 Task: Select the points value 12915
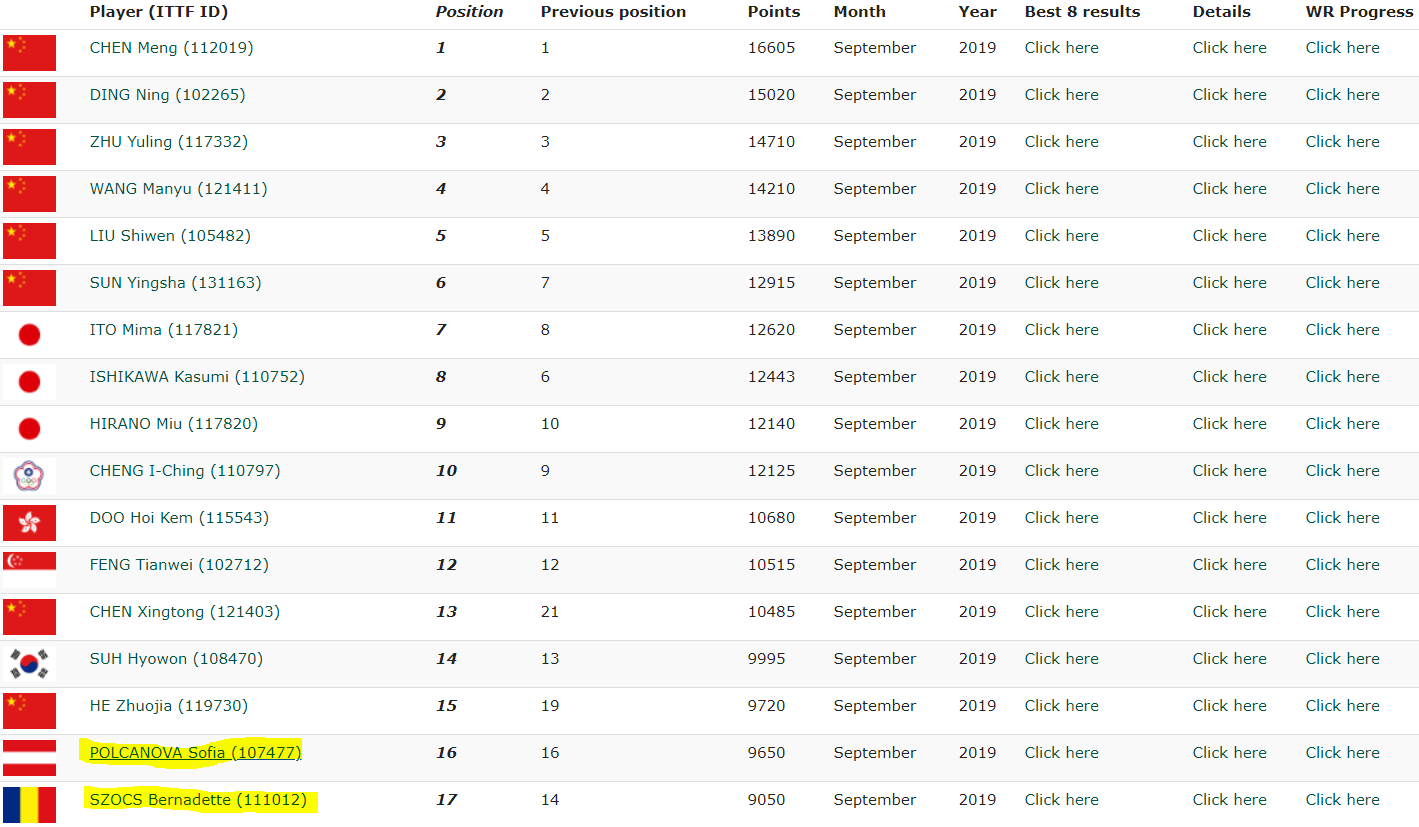(x=771, y=283)
